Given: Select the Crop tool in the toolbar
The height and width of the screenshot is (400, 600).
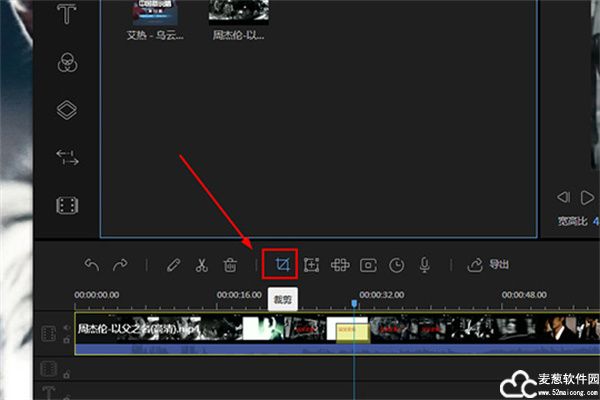Looking at the screenshot, I should point(282,265).
